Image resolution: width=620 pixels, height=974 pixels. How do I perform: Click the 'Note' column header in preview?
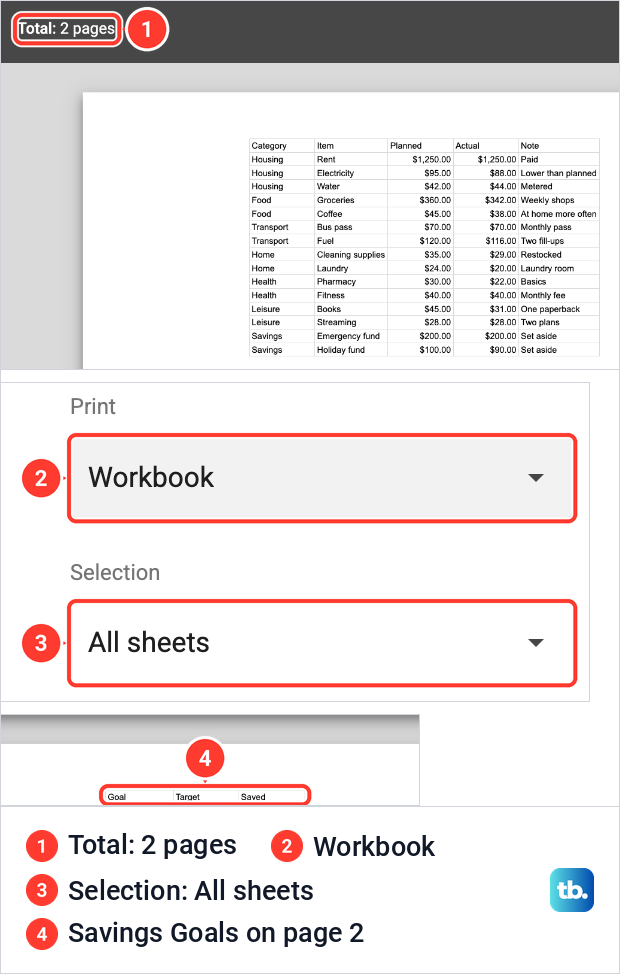(x=530, y=146)
